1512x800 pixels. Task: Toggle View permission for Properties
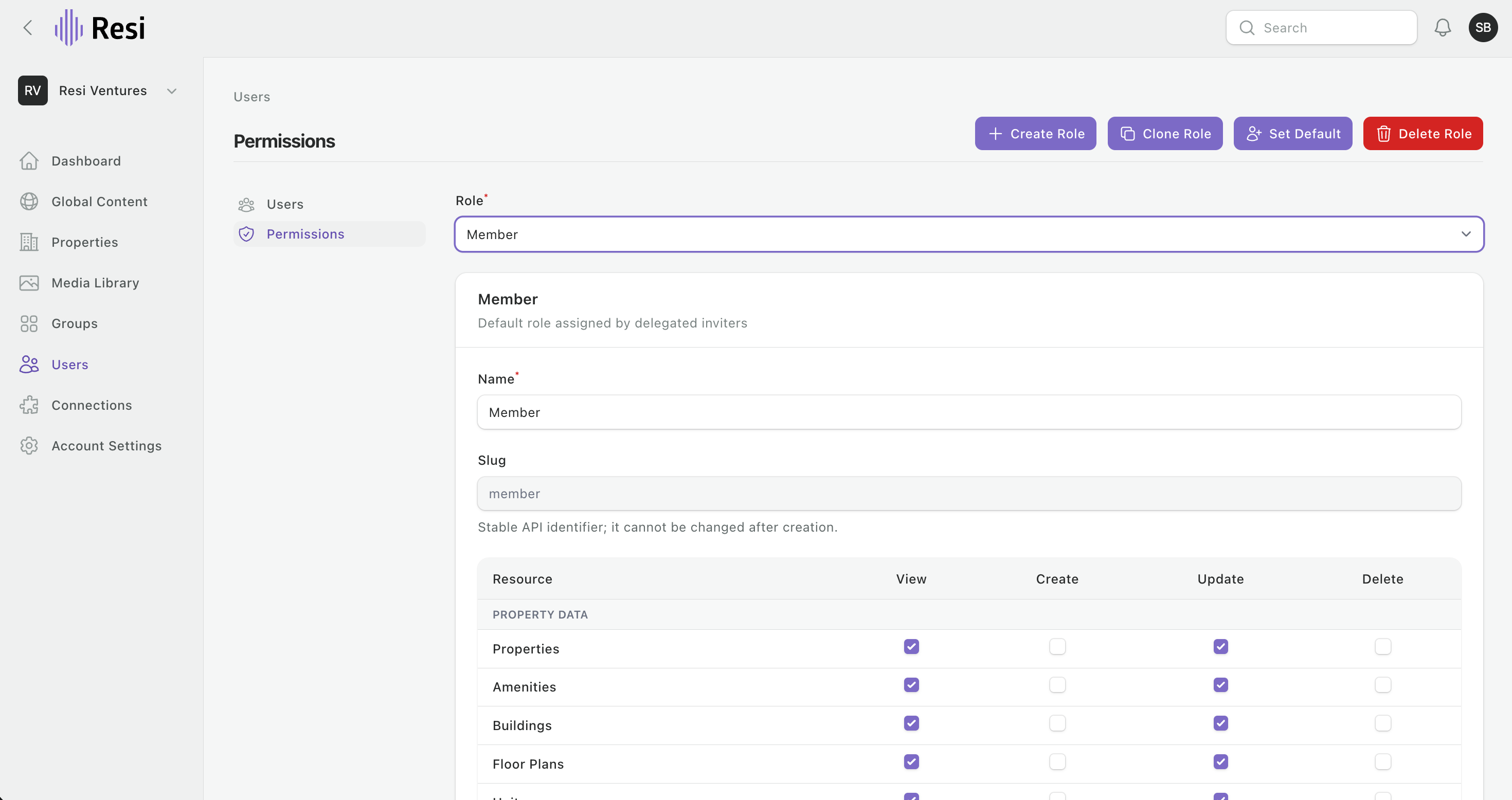911,646
